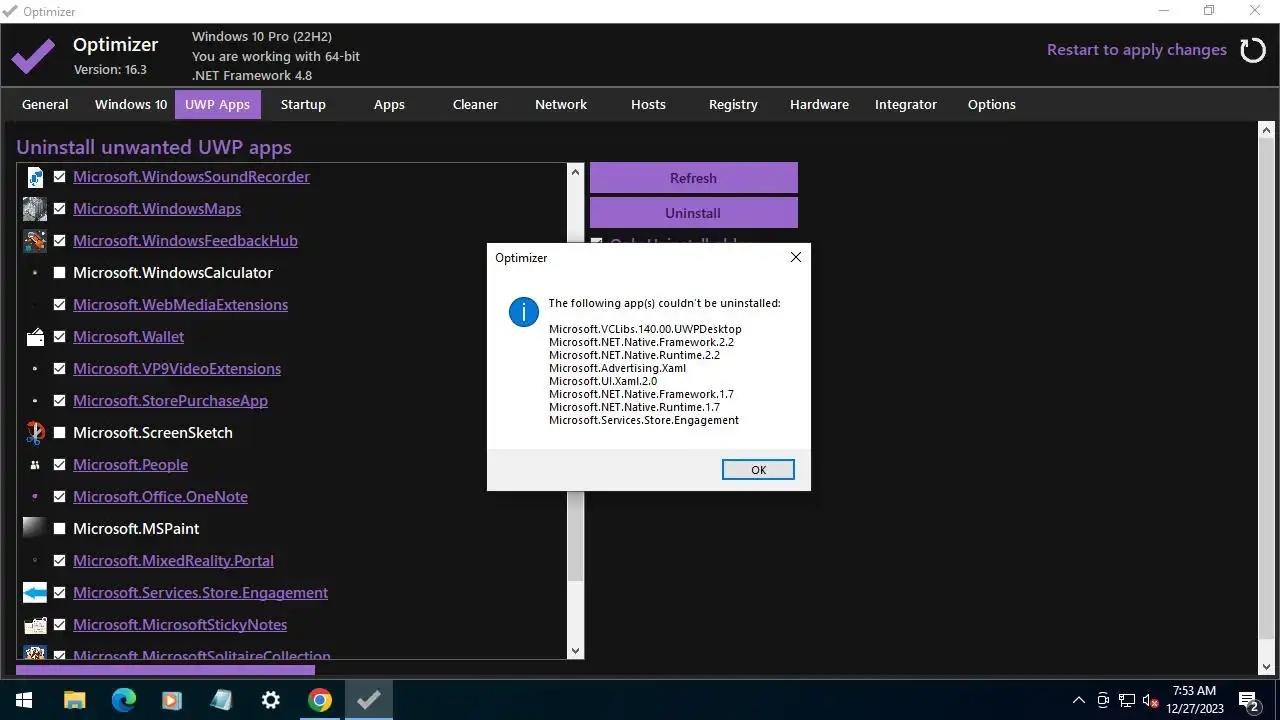
Task: Click the WindowsFeedbackHub app icon
Action: click(x=35, y=241)
